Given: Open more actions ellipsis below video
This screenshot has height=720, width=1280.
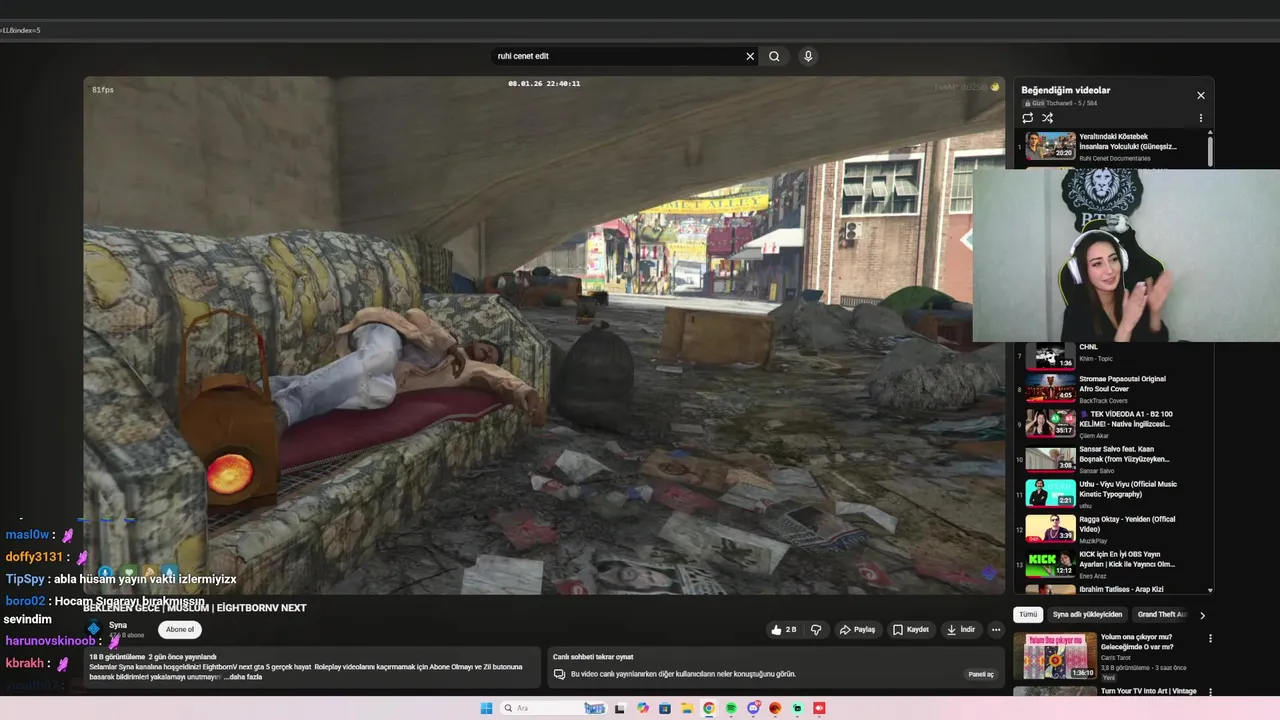Looking at the screenshot, I should point(996,630).
